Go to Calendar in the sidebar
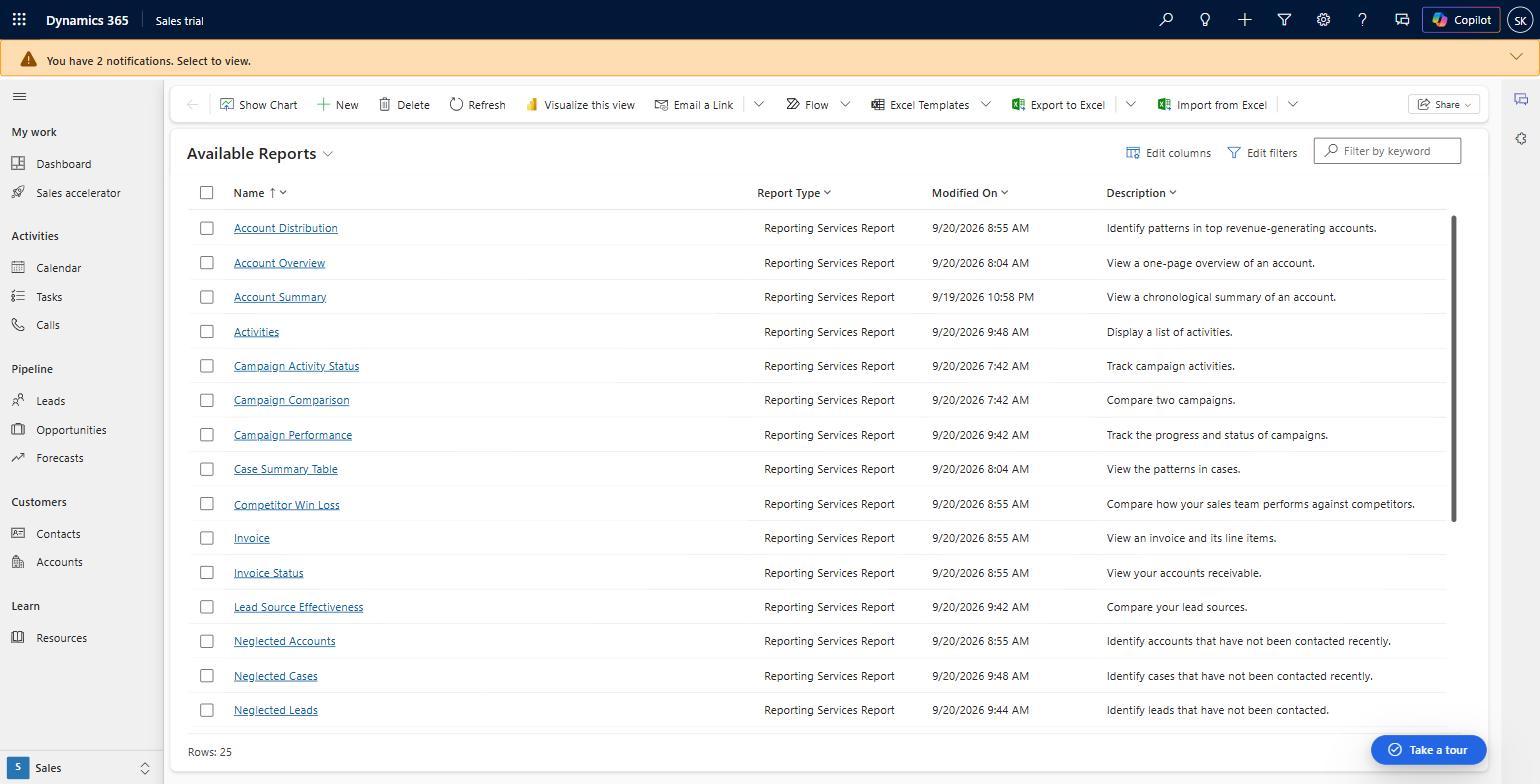1540x784 pixels. point(59,268)
